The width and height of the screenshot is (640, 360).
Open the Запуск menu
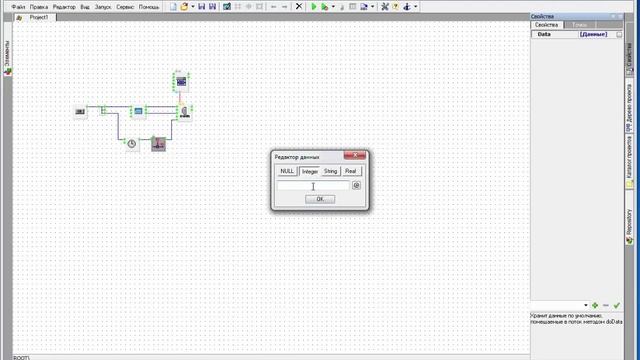(x=103, y=7)
